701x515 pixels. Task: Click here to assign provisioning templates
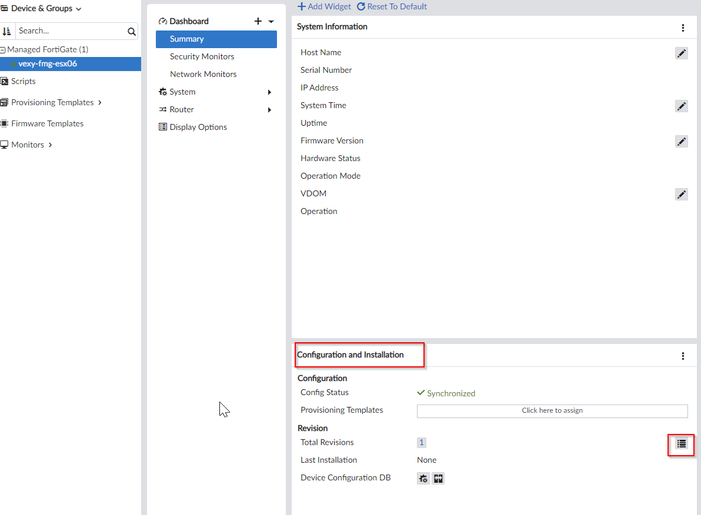coord(552,411)
